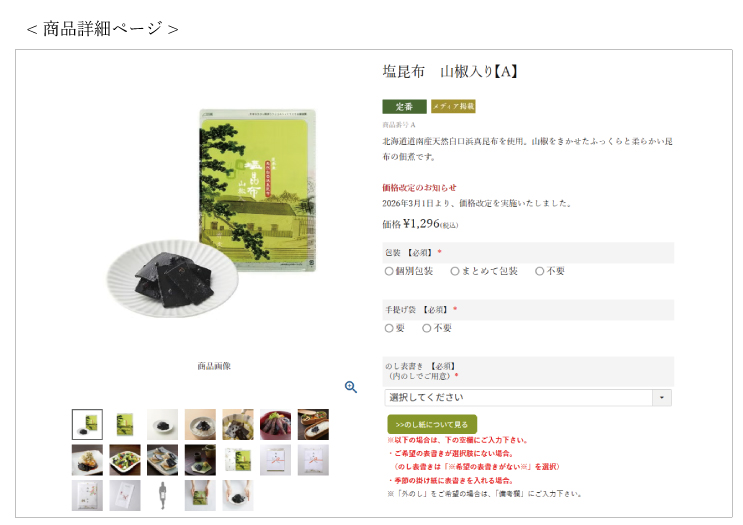Click the magnifier zoom icon below the product image
This screenshot has width=743, height=525.
(x=351, y=387)
